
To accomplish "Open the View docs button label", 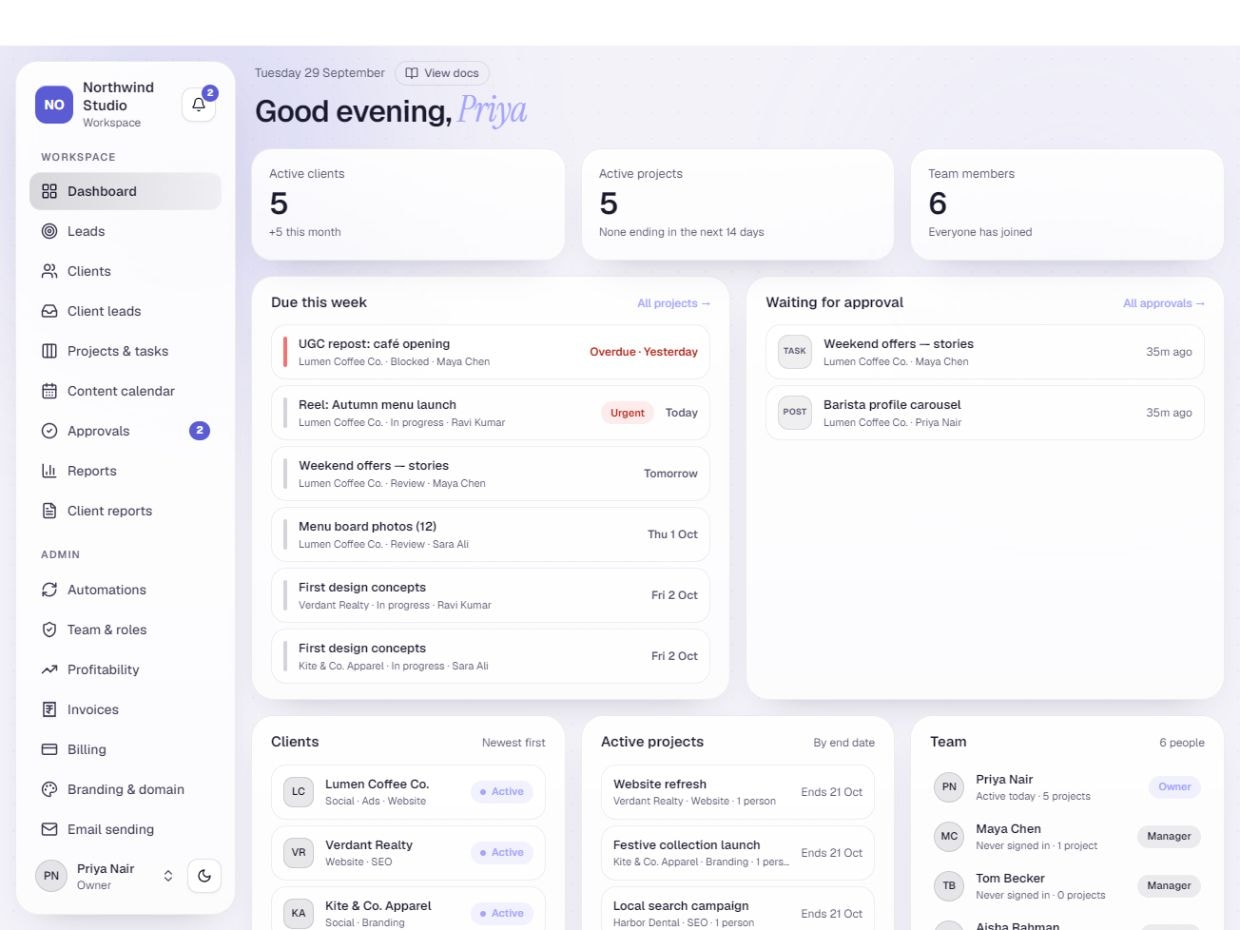I will pos(451,73).
